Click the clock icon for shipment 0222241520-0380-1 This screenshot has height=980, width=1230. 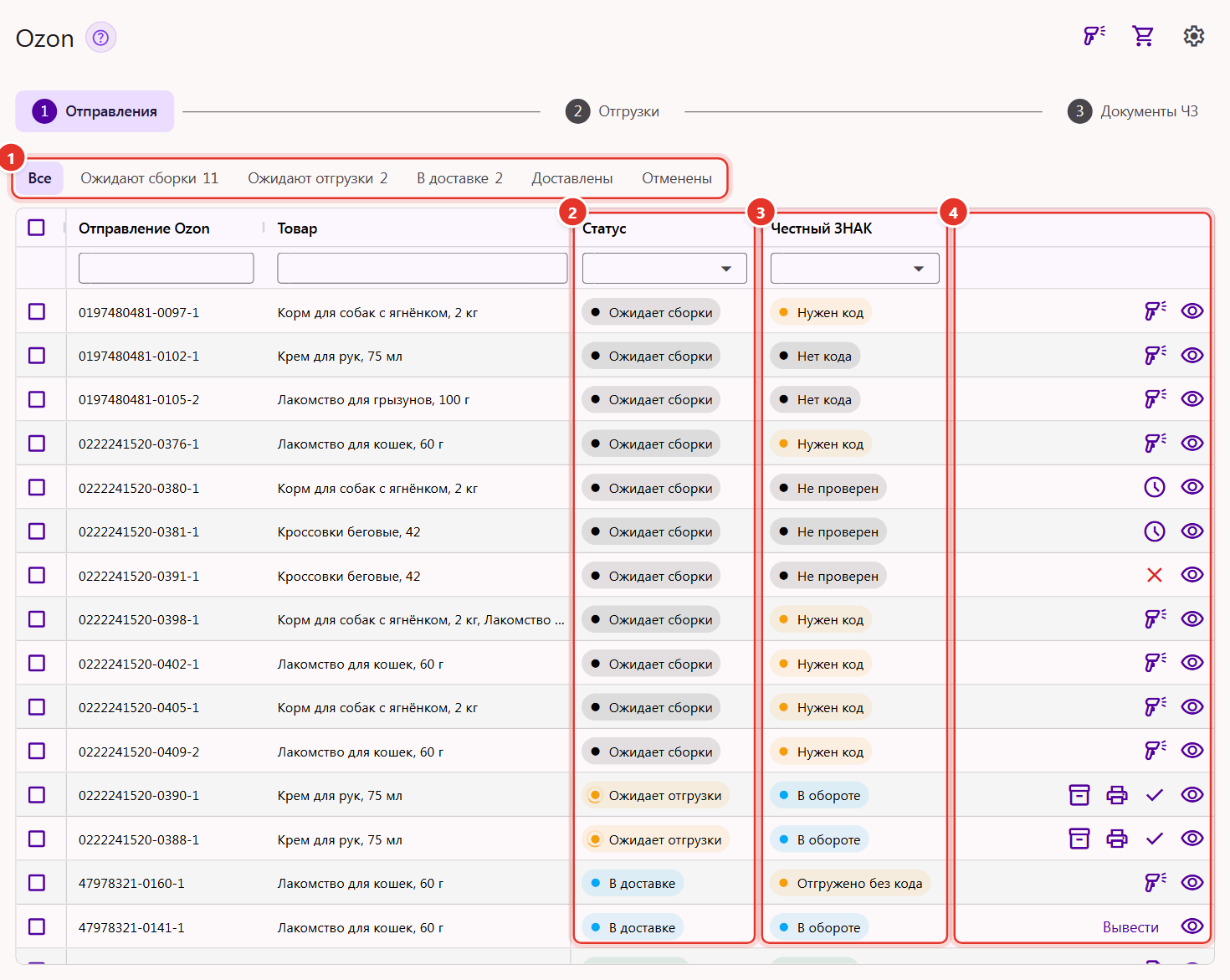coord(1155,487)
